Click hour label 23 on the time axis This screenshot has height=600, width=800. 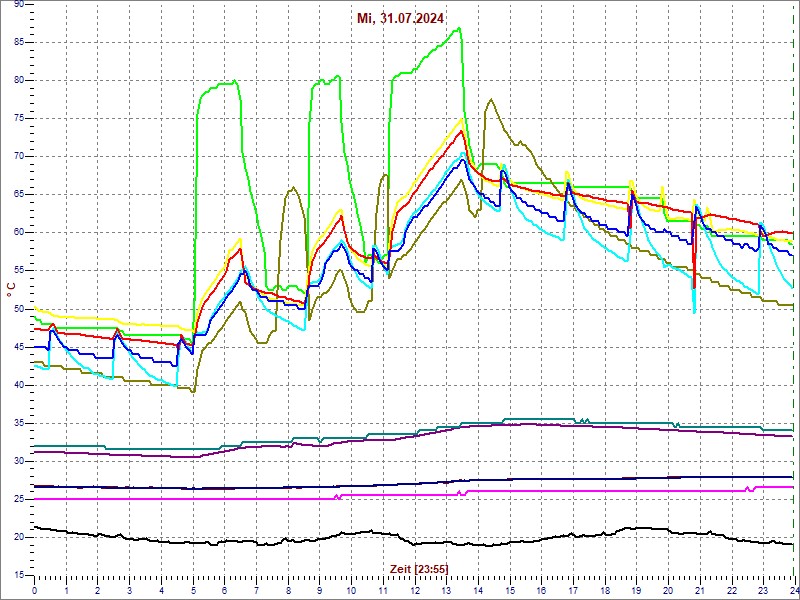tap(763, 589)
